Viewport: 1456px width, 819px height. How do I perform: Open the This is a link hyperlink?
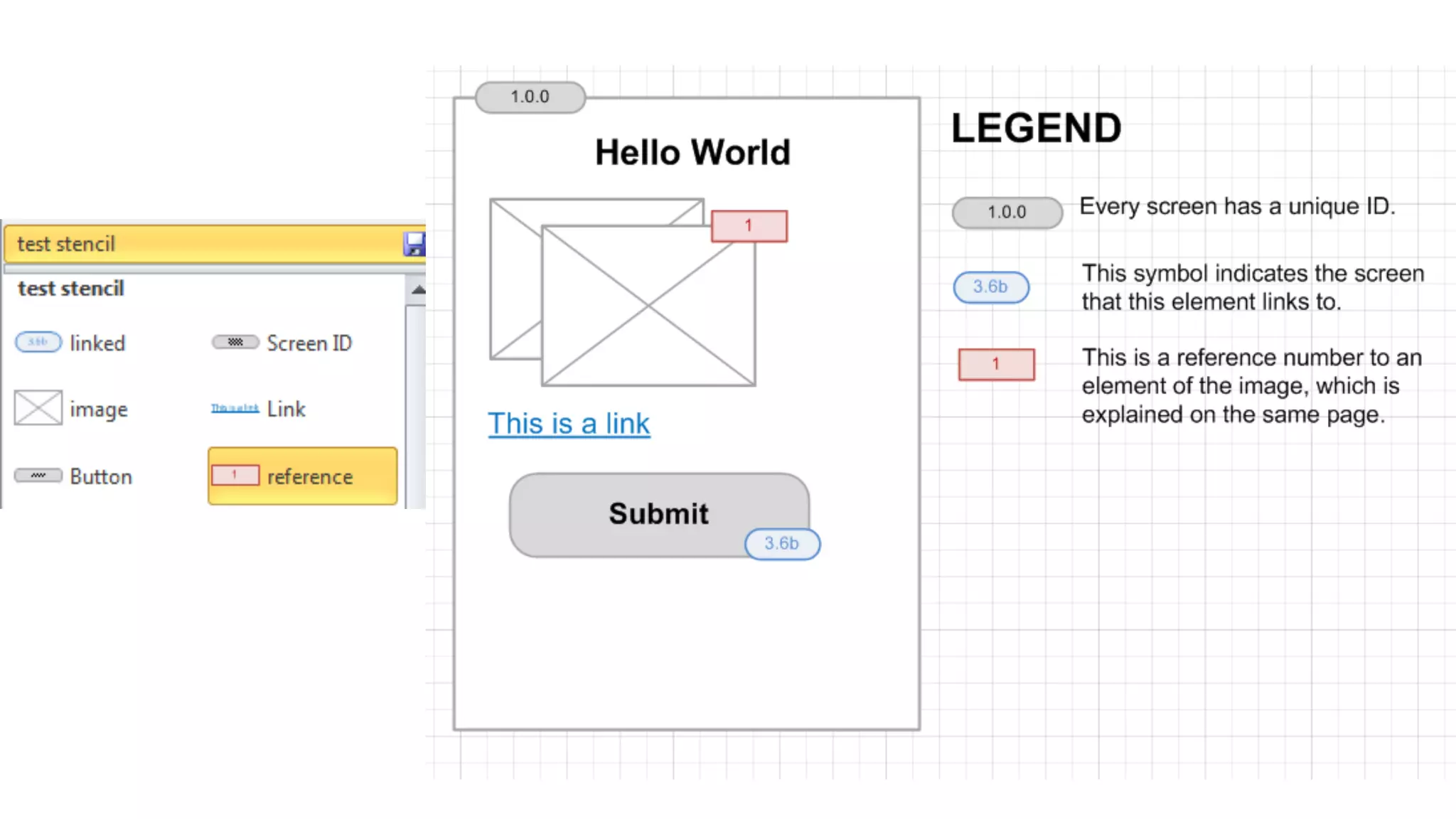pyautogui.click(x=569, y=424)
